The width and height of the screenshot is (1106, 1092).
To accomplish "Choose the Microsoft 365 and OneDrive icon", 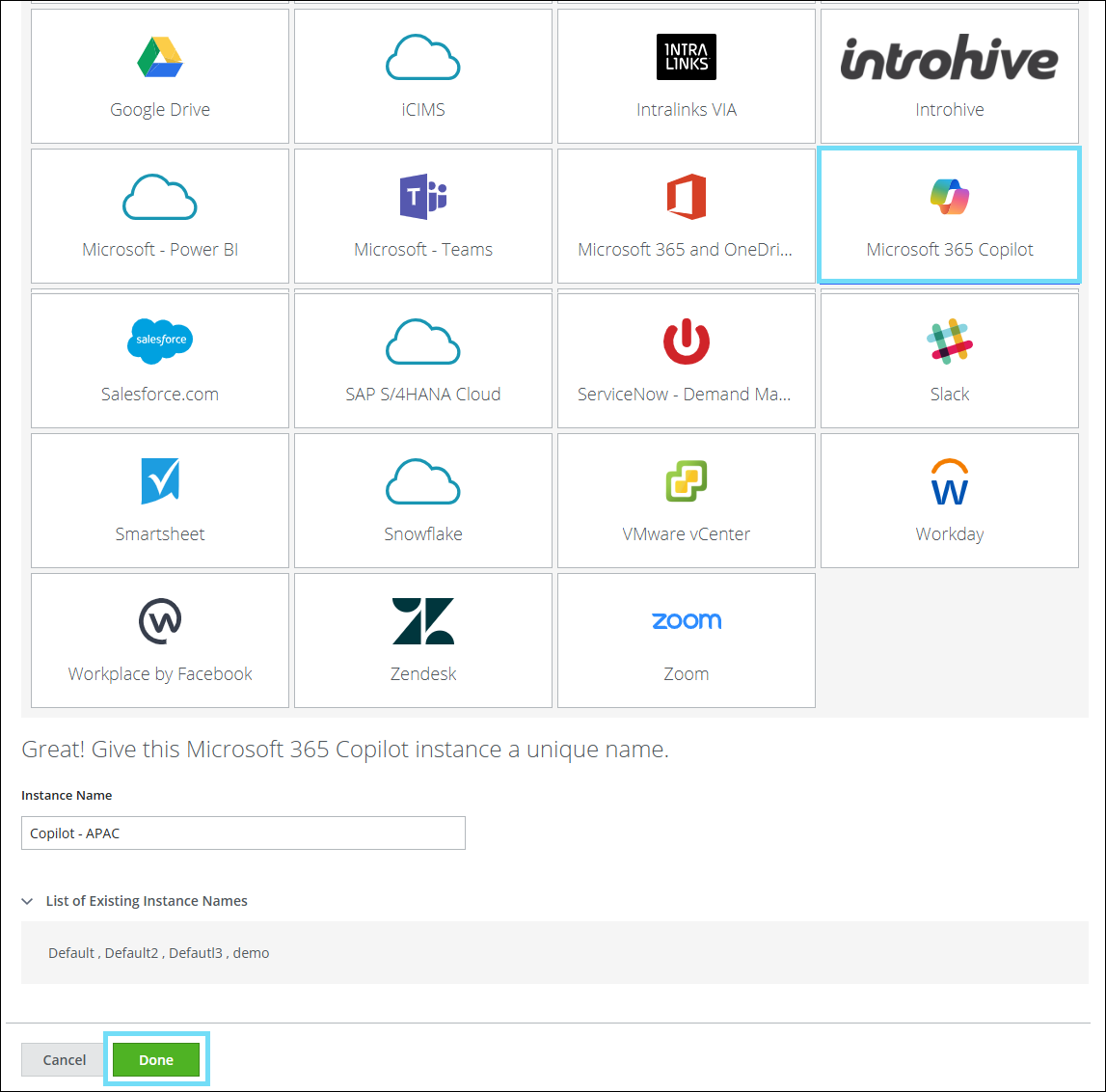I will pos(687,197).
